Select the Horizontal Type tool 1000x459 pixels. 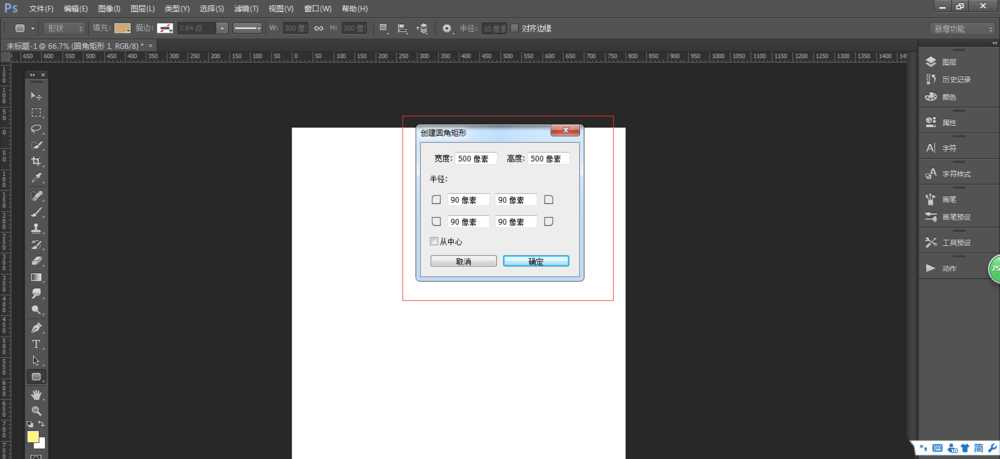tap(36, 344)
